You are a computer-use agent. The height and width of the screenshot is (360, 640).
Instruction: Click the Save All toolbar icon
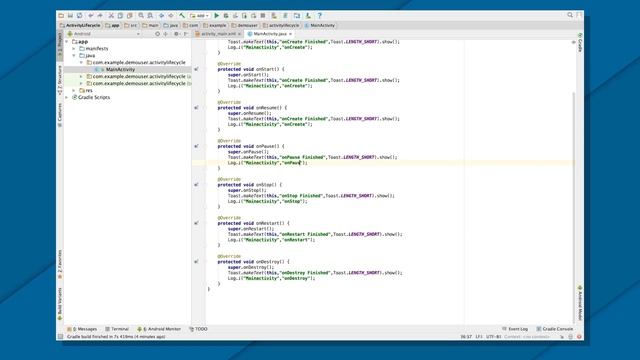(x=70, y=16)
